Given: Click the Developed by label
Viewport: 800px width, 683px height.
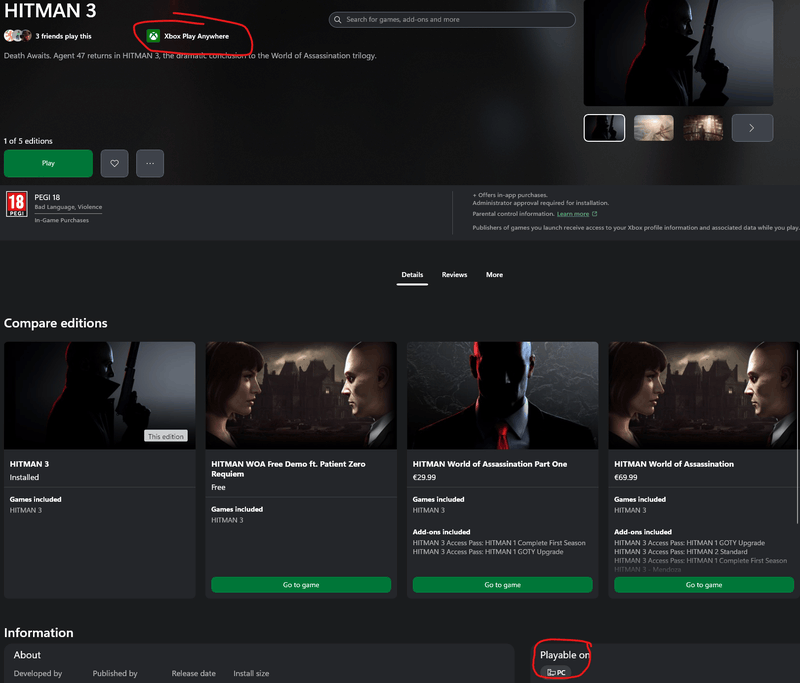Looking at the screenshot, I should pyautogui.click(x=38, y=673).
